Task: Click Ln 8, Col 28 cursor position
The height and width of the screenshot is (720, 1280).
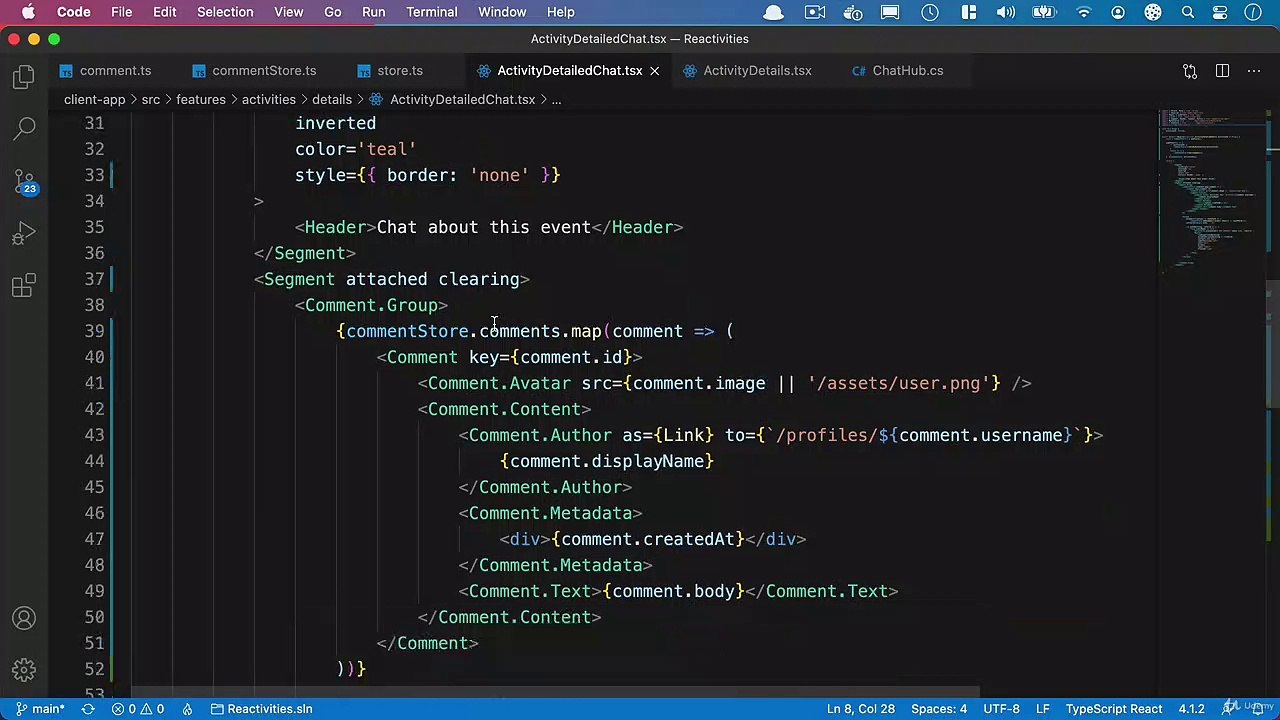Action: [860, 709]
